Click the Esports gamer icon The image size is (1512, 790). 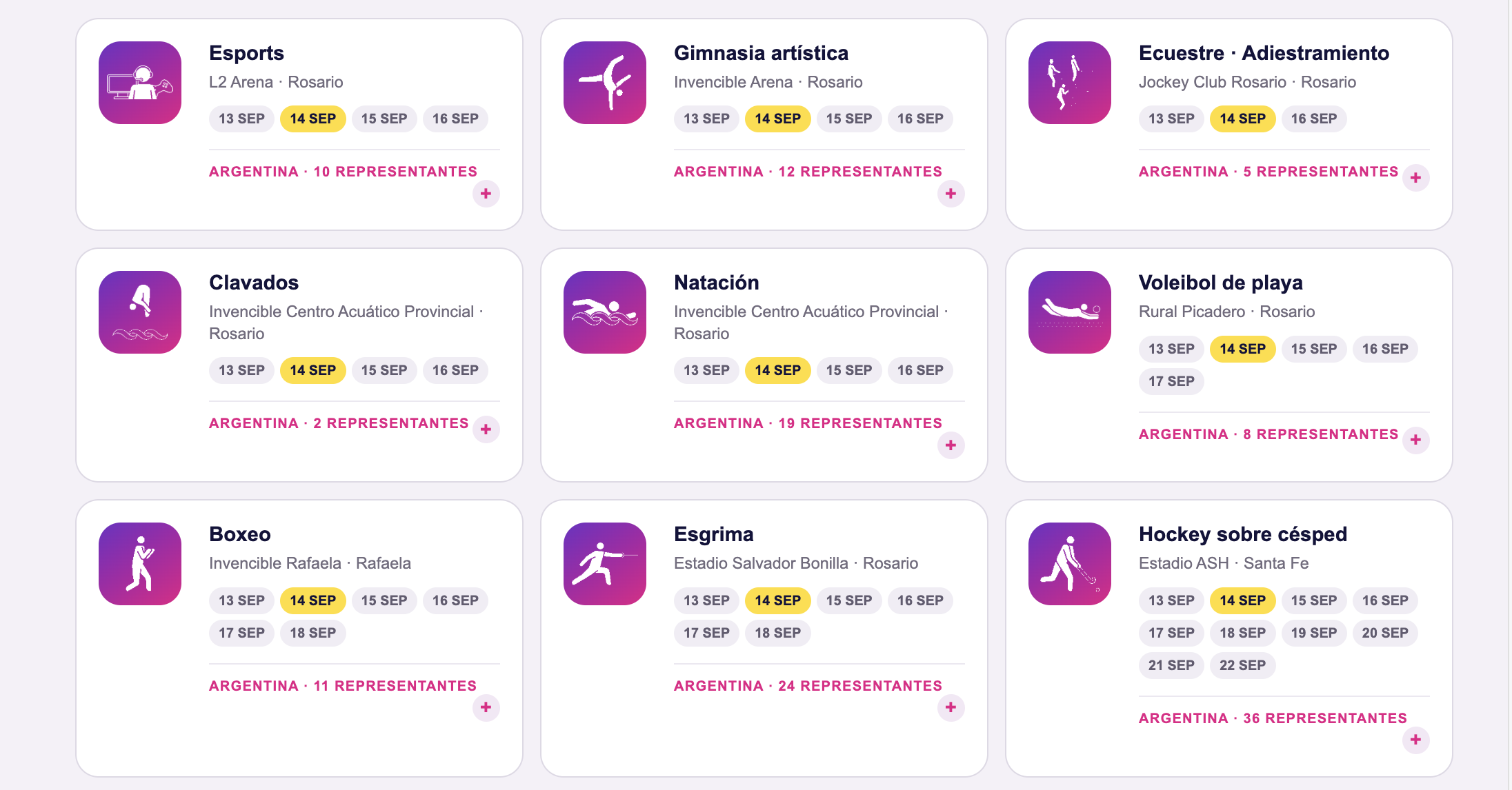point(140,83)
